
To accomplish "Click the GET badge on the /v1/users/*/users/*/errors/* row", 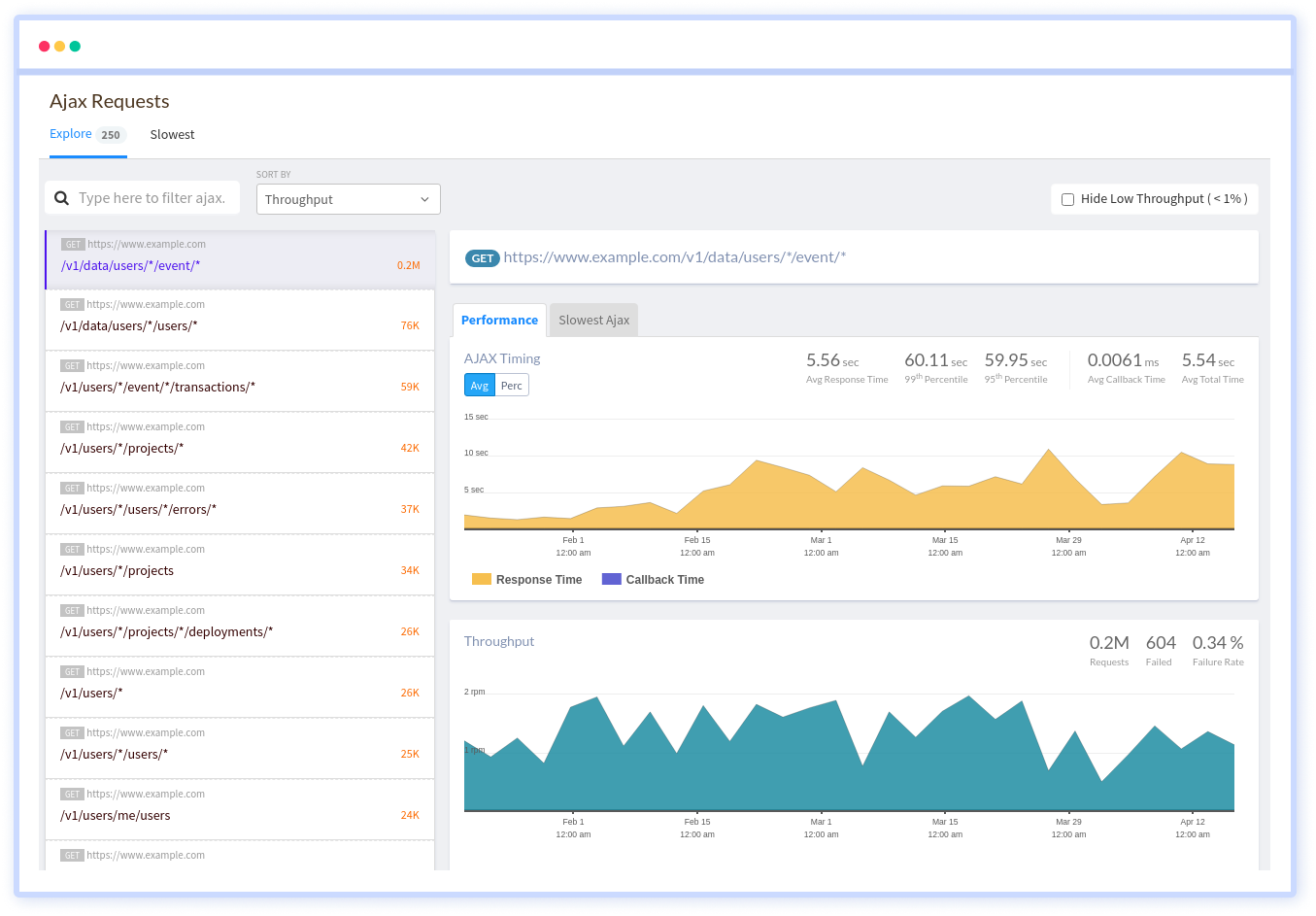I will coord(73,488).
